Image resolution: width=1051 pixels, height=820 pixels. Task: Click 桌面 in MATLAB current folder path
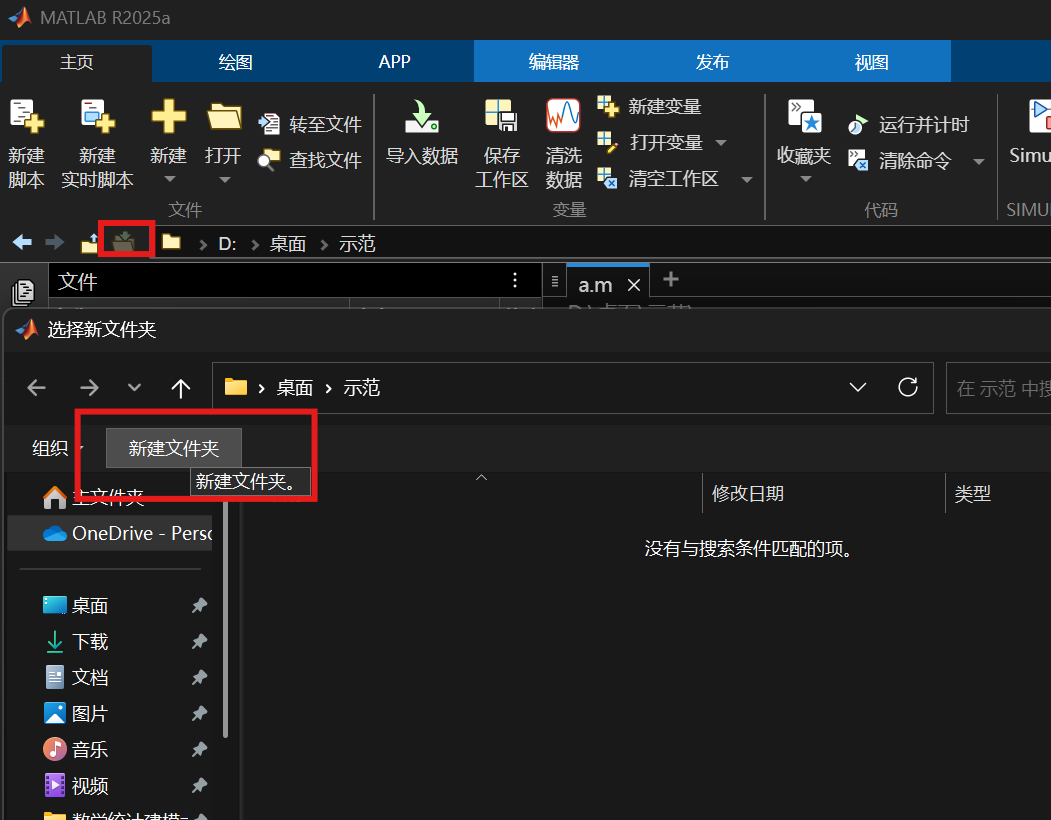point(288,243)
